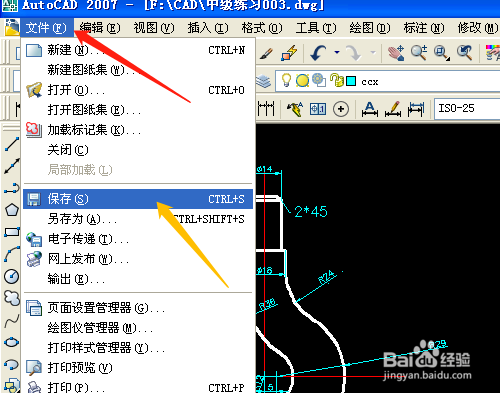Click the Quick Leader icon
500x393 pixels.
point(295,109)
